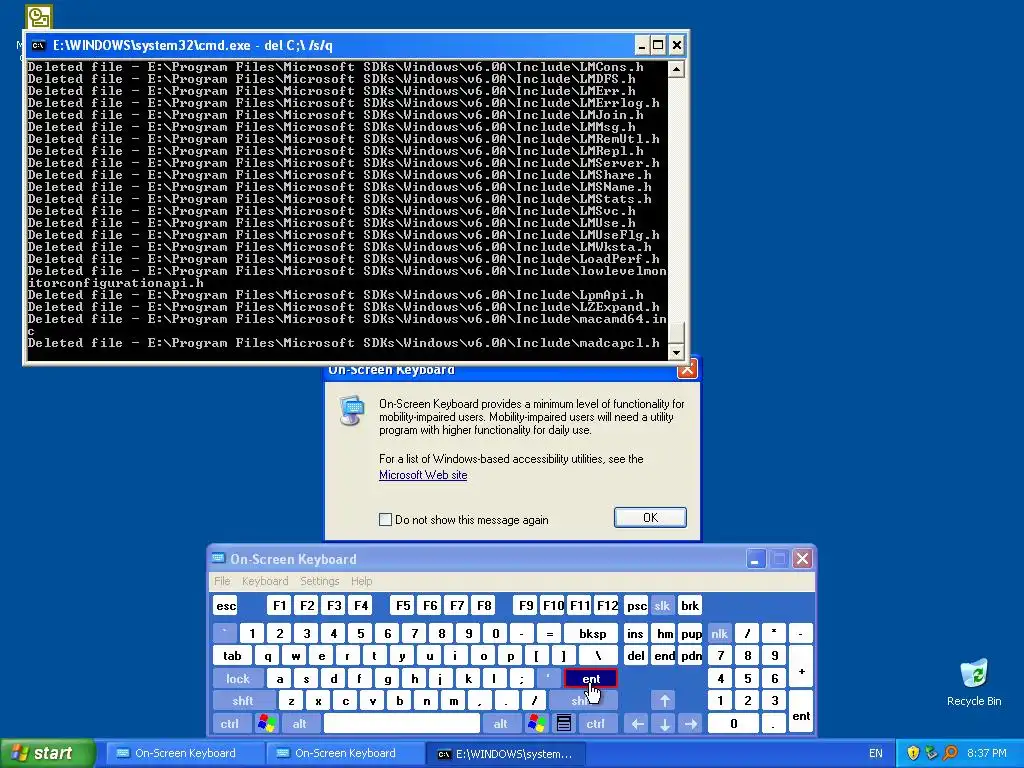Click the left arrow key on keyboard
The image size is (1024, 768).
pos(637,723)
